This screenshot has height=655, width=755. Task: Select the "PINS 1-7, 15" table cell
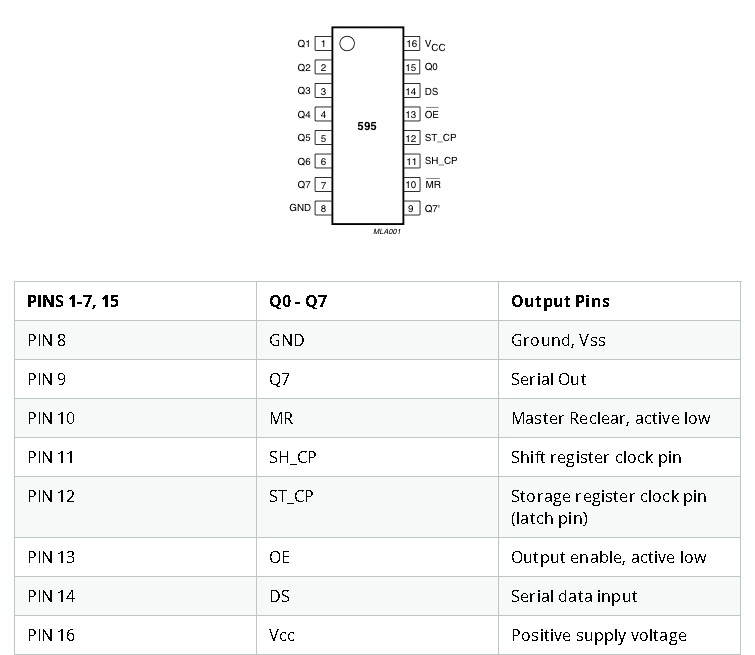tap(73, 301)
